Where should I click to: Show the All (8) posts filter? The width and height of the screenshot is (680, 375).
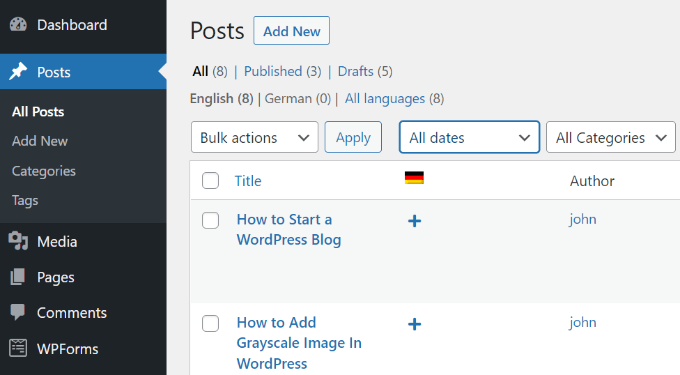[209, 71]
